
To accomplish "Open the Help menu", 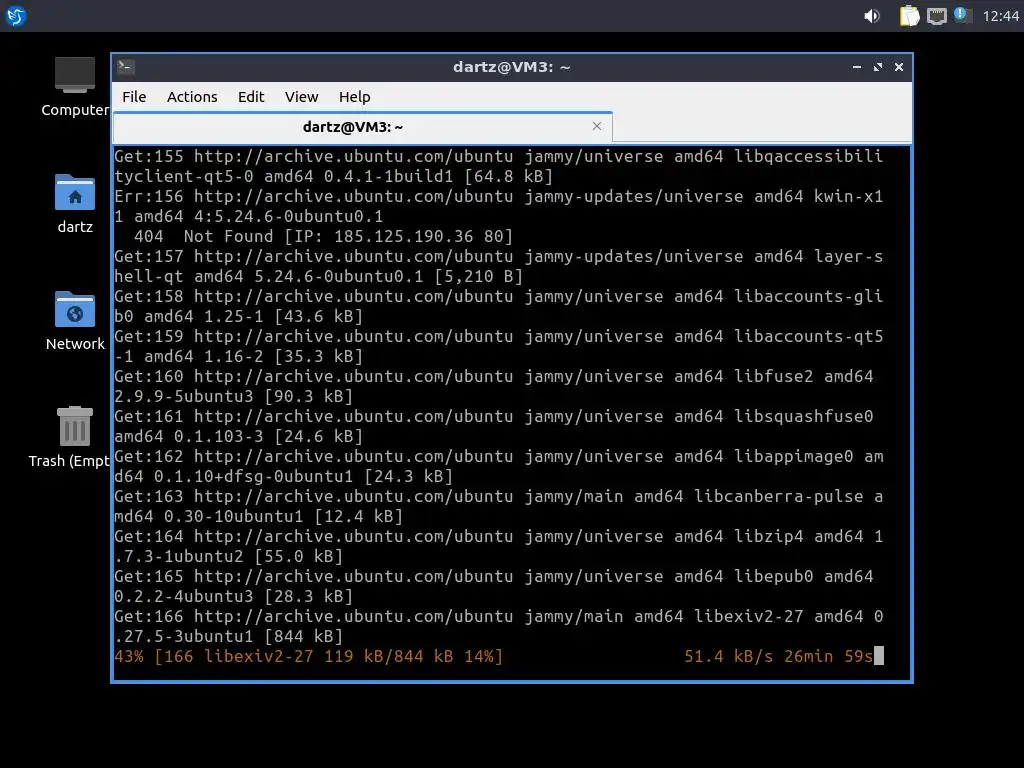I will coord(355,97).
